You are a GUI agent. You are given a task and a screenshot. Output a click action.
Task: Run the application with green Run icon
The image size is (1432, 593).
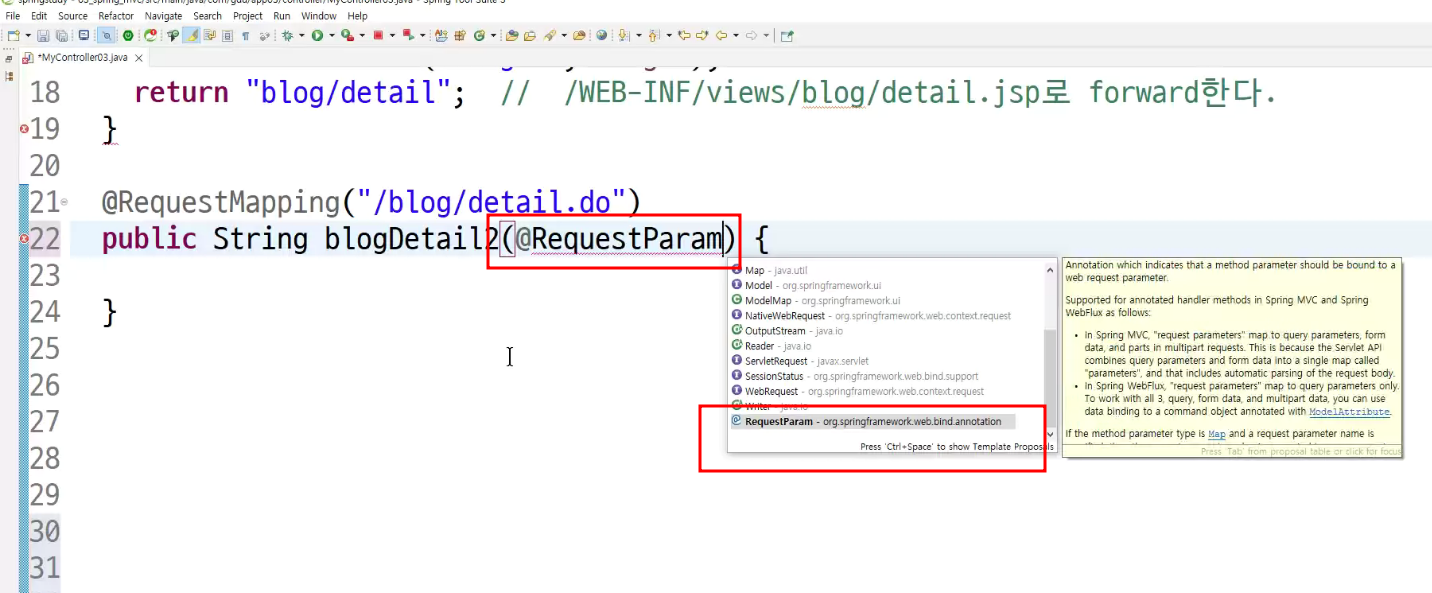point(317,35)
